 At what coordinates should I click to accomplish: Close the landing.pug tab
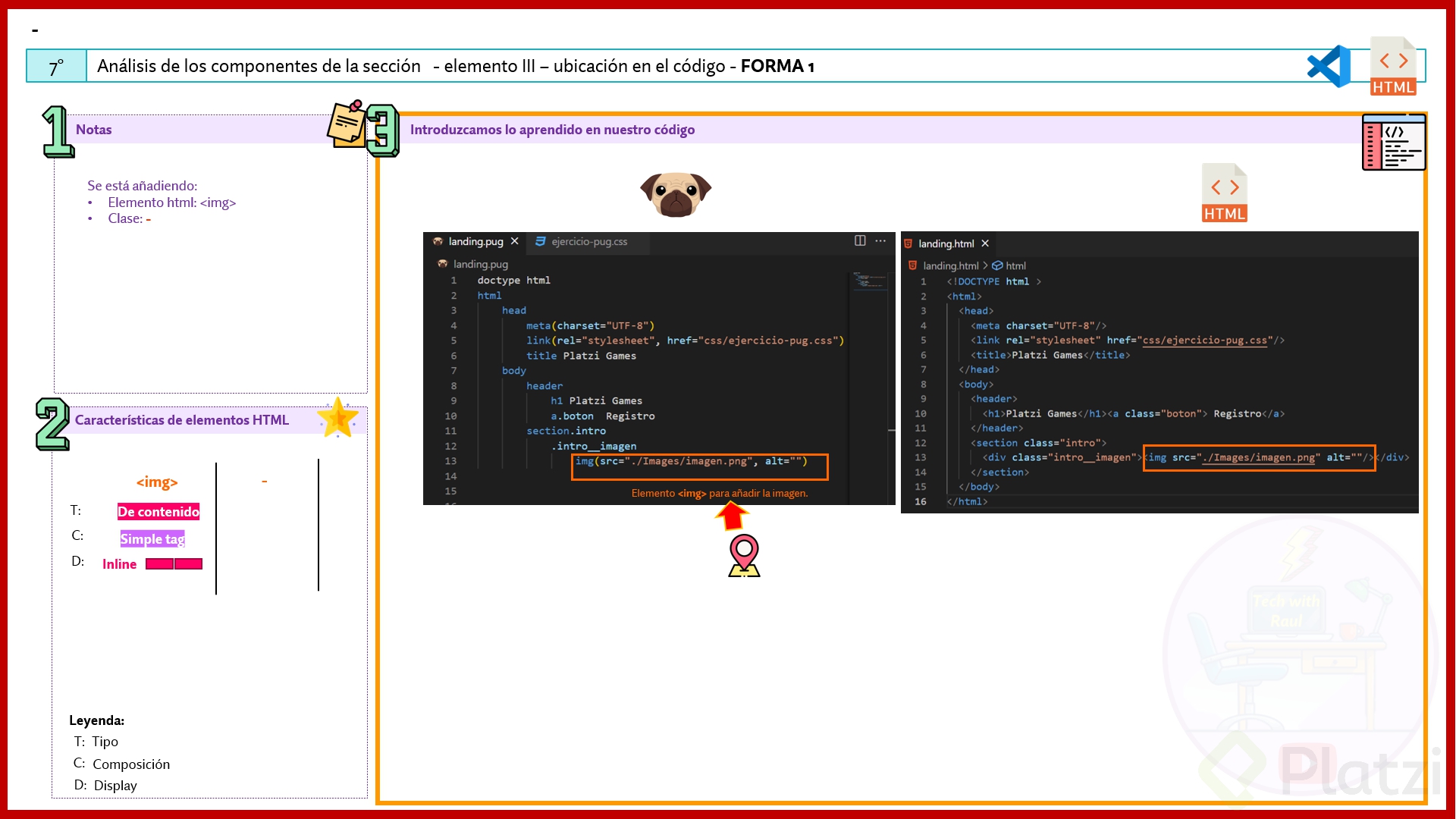pos(514,241)
